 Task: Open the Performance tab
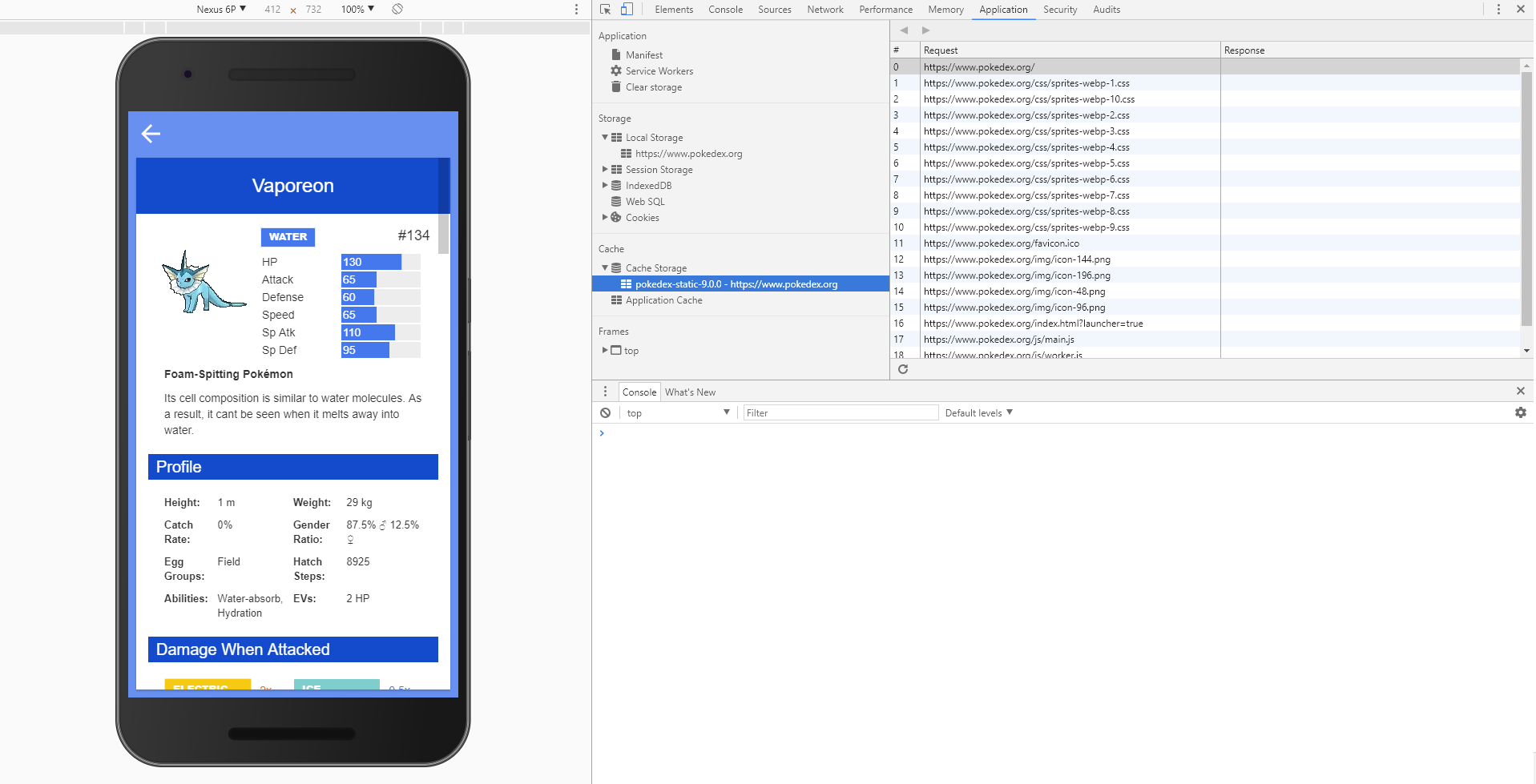click(885, 10)
